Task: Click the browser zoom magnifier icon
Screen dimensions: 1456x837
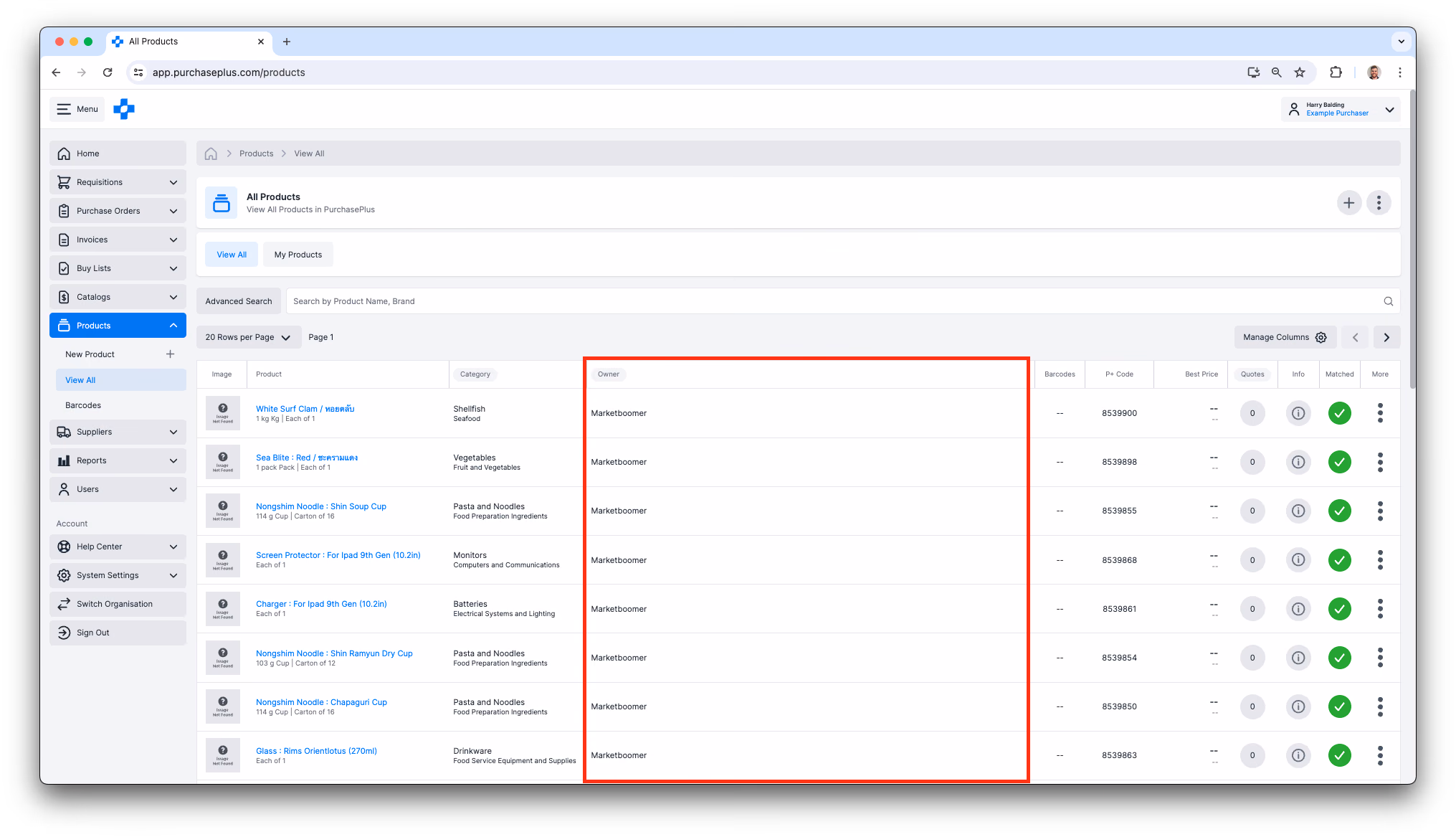Action: point(1277,72)
